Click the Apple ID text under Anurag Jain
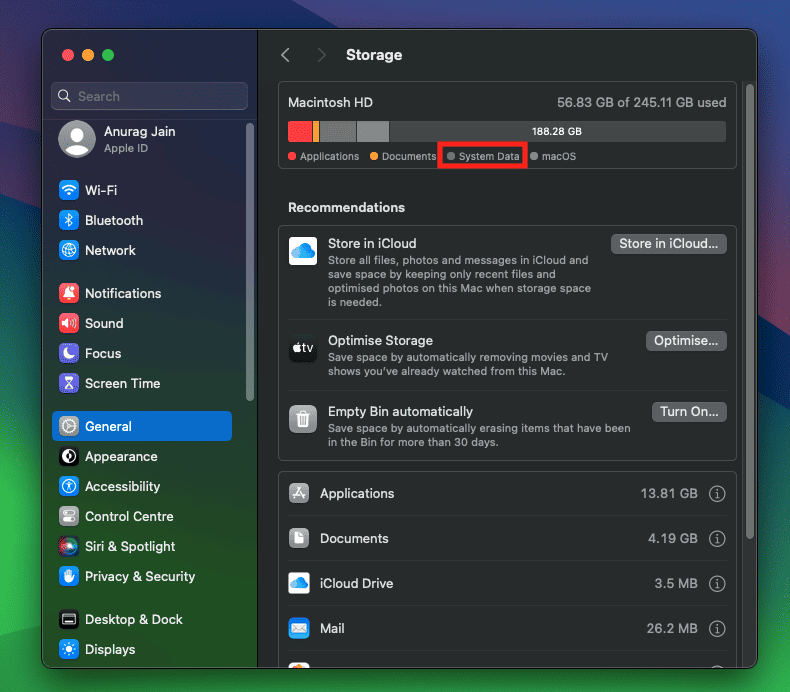This screenshot has width=790, height=692. pyautogui.click(x=126, y=148)
